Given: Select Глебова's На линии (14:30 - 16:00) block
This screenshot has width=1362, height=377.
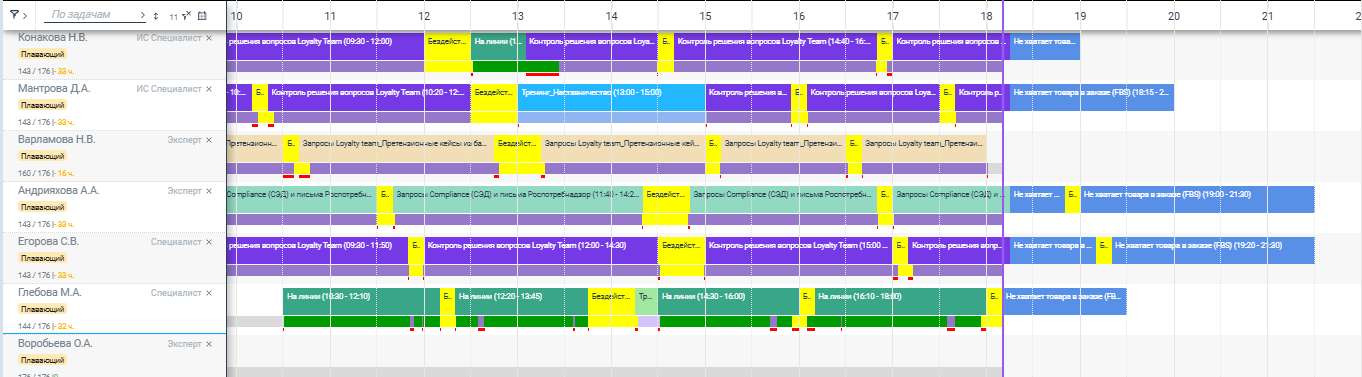Looking at the screenshot, I should pos(729,301).
